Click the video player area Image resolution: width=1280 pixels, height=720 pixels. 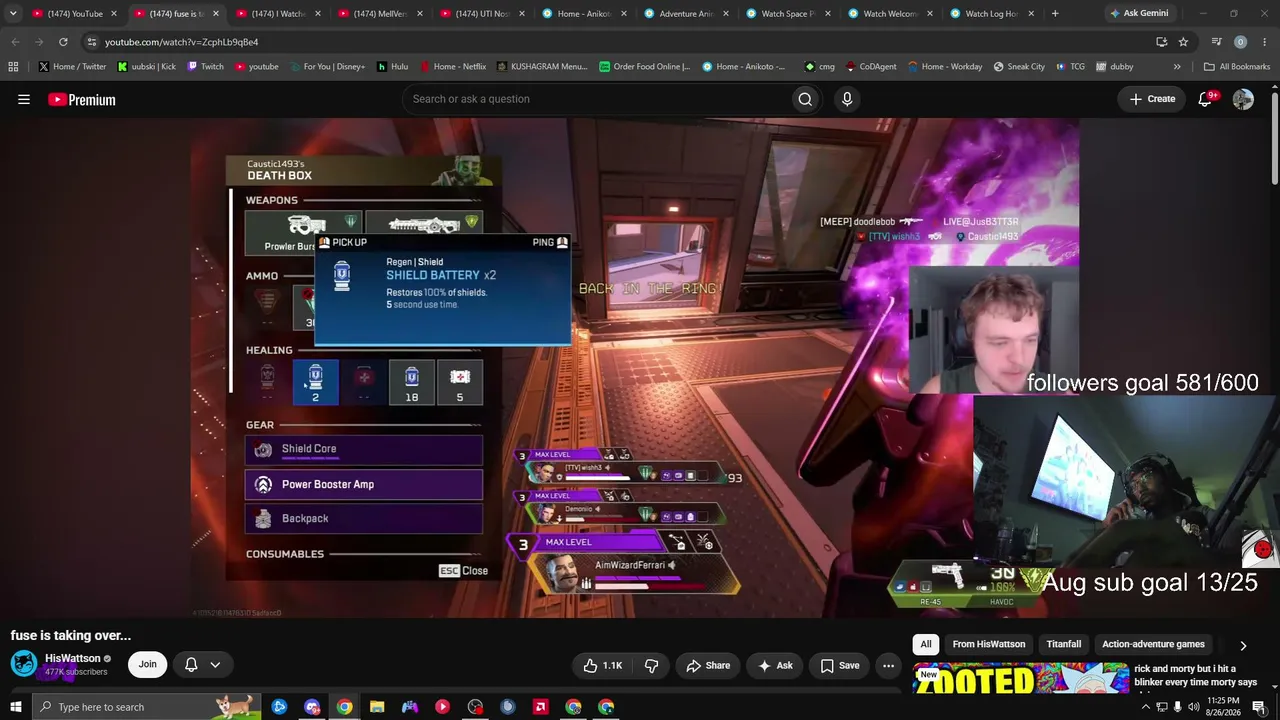[x=635, y=369]
